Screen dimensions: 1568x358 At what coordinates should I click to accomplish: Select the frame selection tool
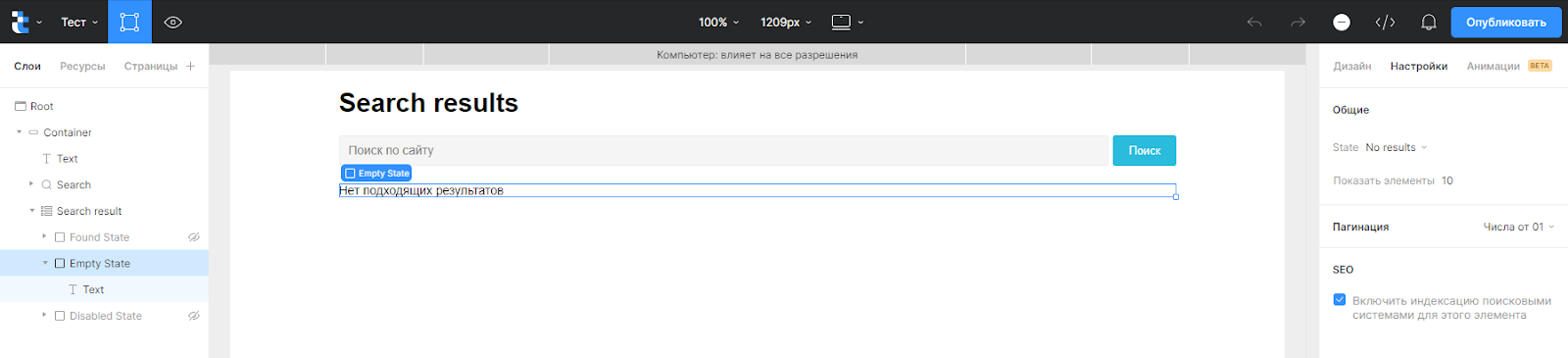(x=129, y=22)
